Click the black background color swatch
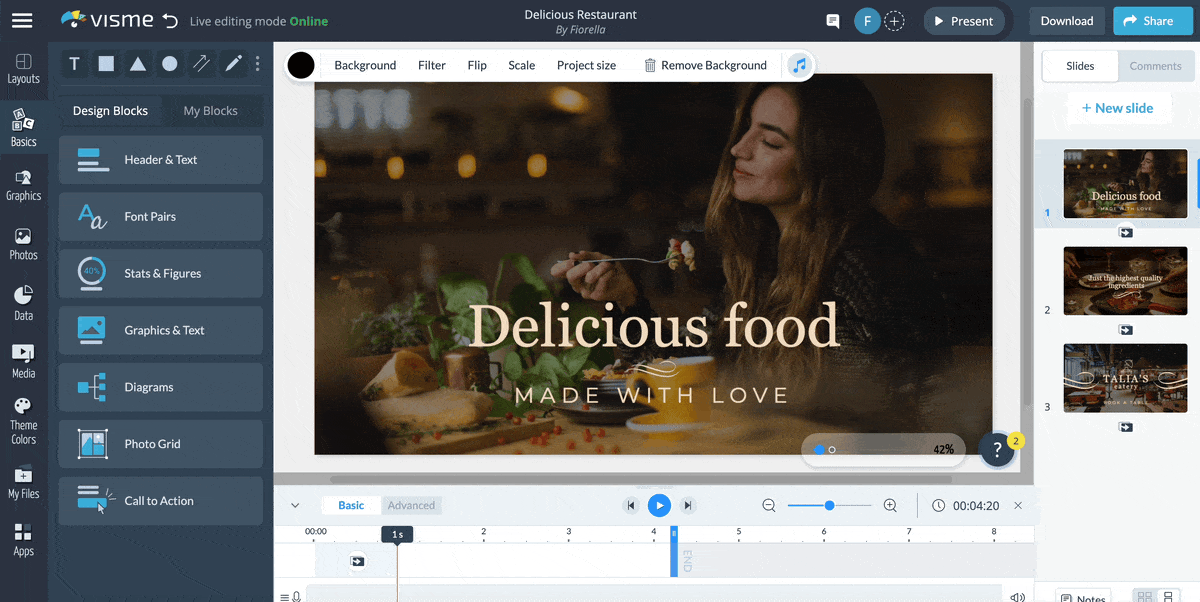 tap(301, 66)
